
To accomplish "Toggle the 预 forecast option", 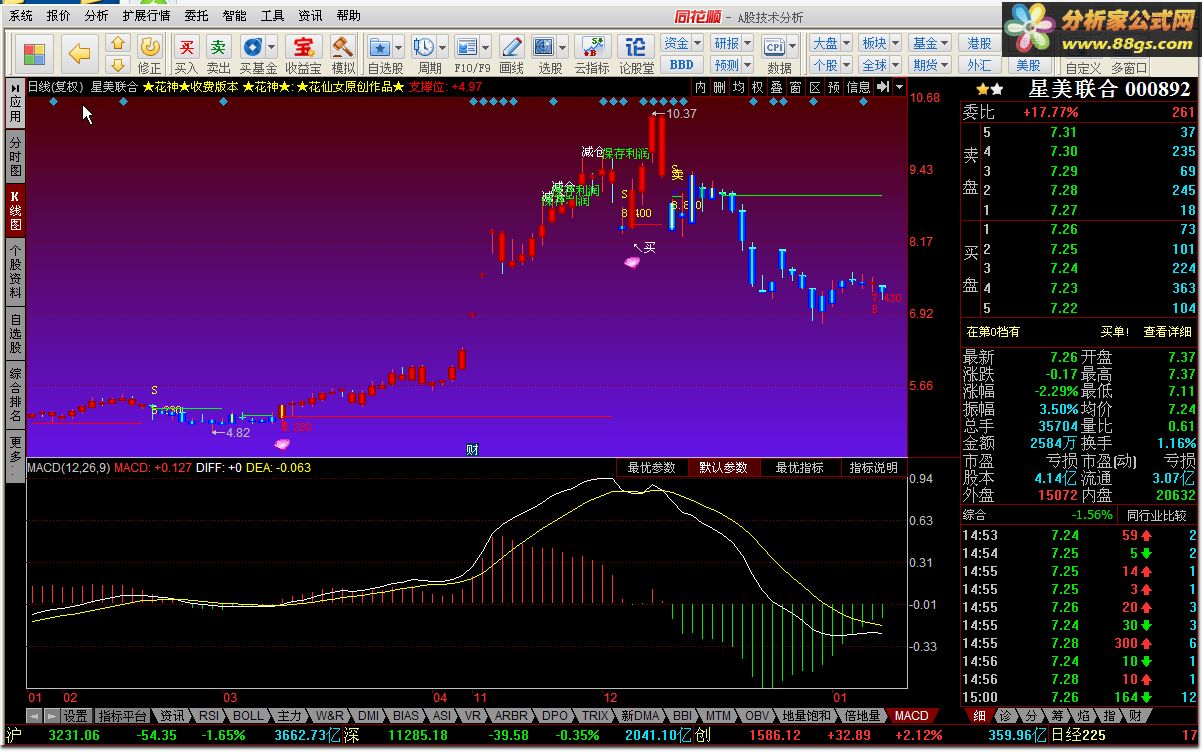I will coord(834,87).
